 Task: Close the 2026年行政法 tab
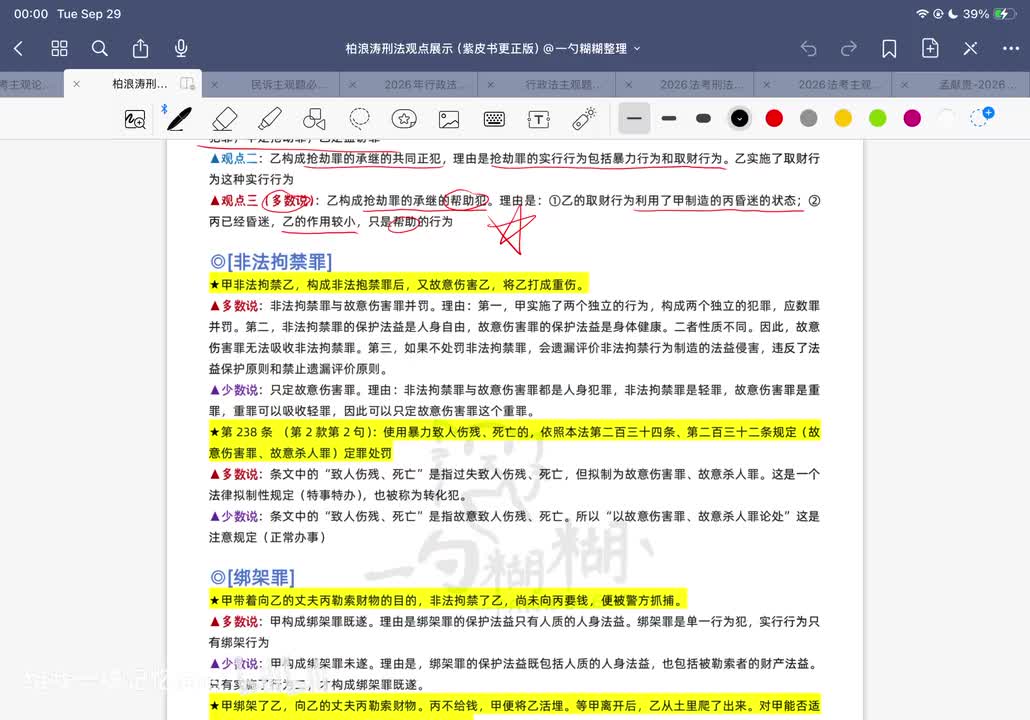pos(353,84)
